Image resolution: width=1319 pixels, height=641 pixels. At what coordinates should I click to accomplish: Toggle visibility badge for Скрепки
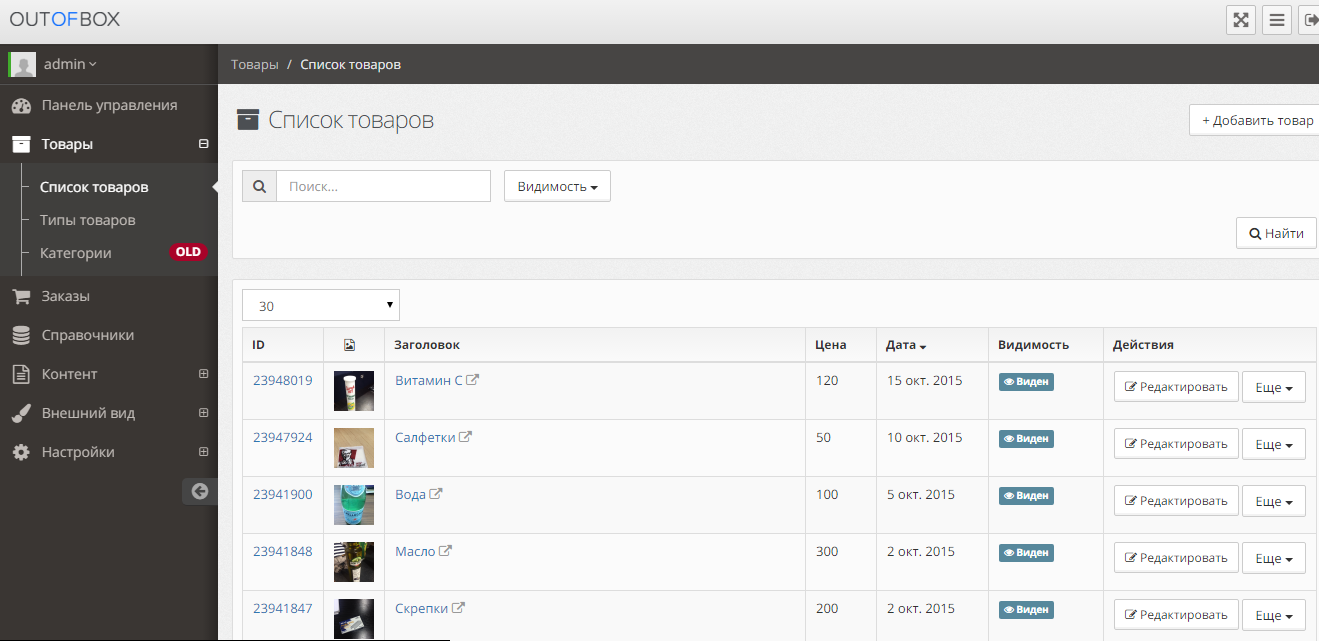[x=1026, y=610]
